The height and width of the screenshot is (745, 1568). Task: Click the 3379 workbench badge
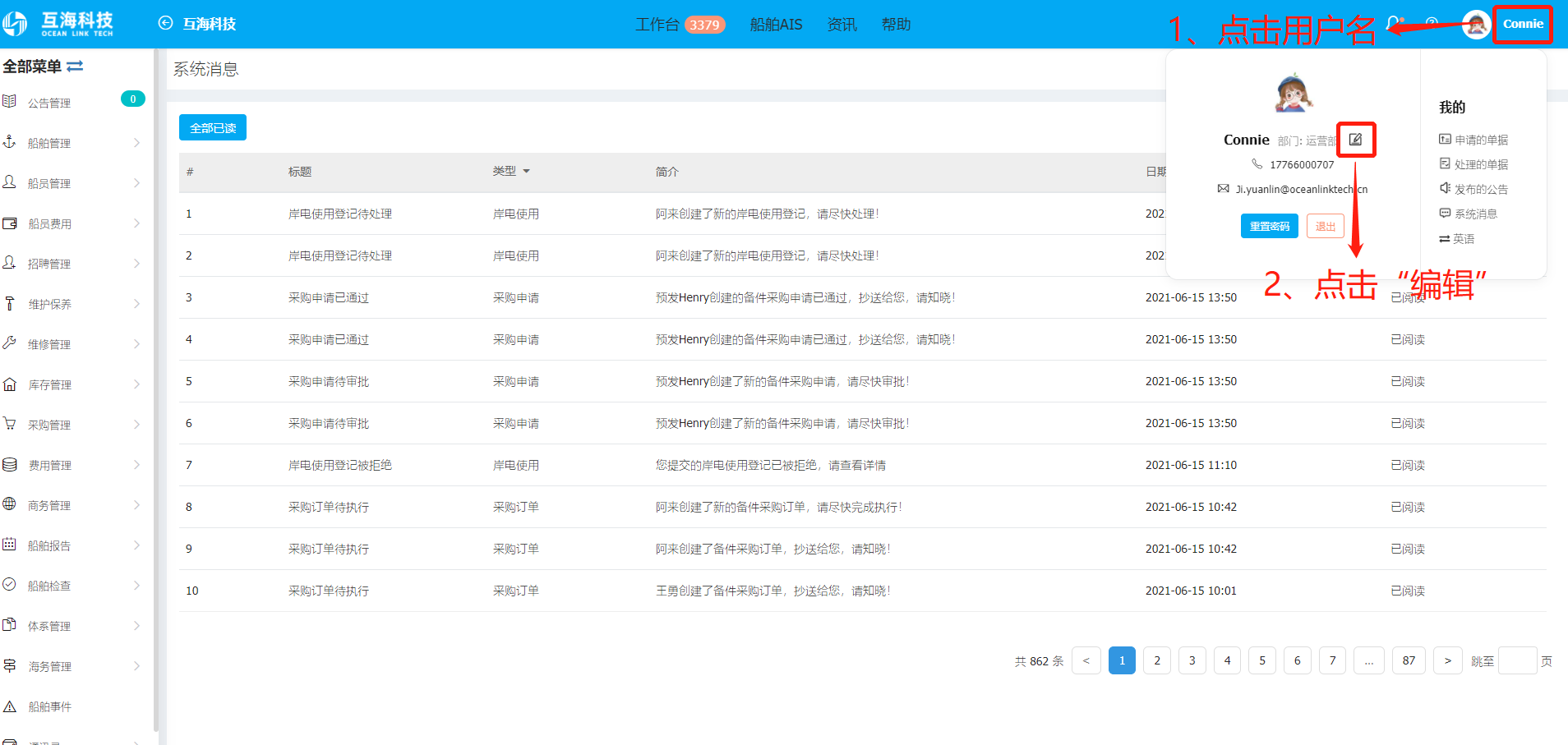coord(704,25)
